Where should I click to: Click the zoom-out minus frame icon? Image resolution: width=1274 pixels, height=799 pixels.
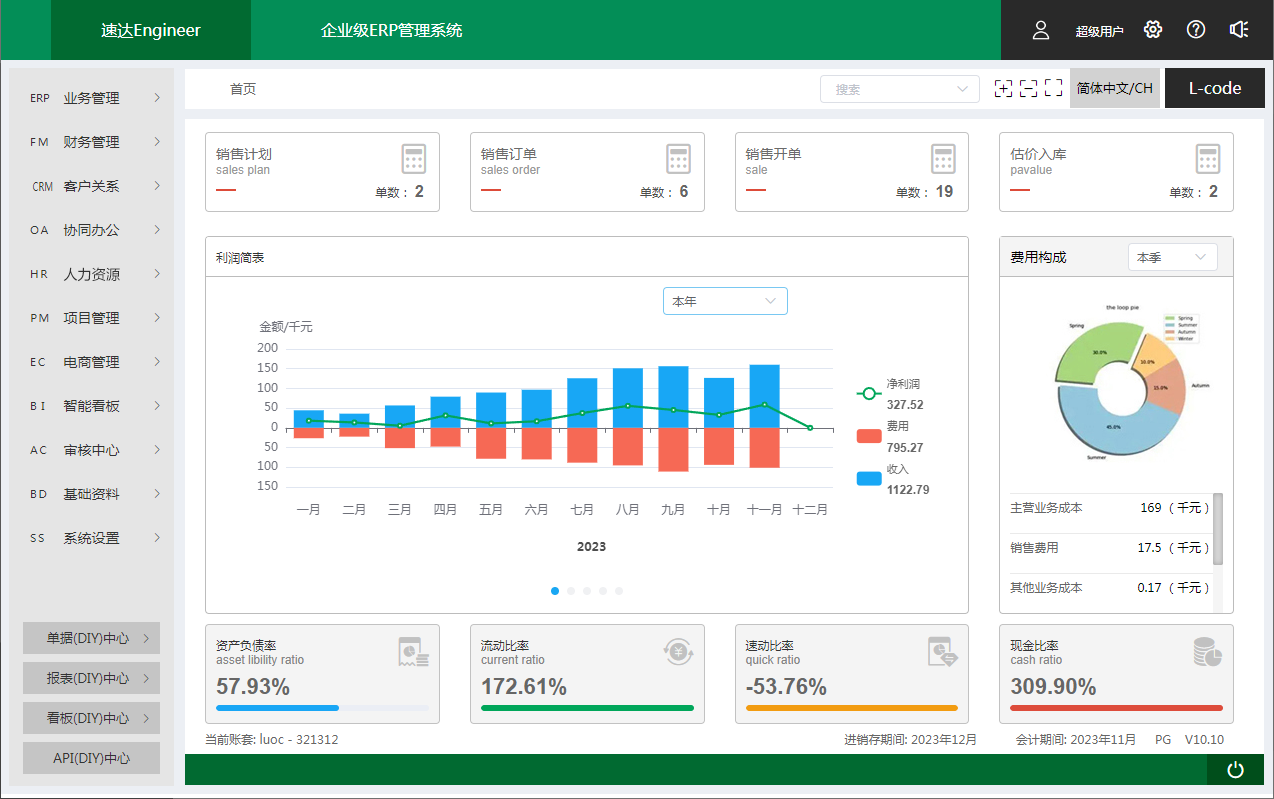coord(1028,89)
